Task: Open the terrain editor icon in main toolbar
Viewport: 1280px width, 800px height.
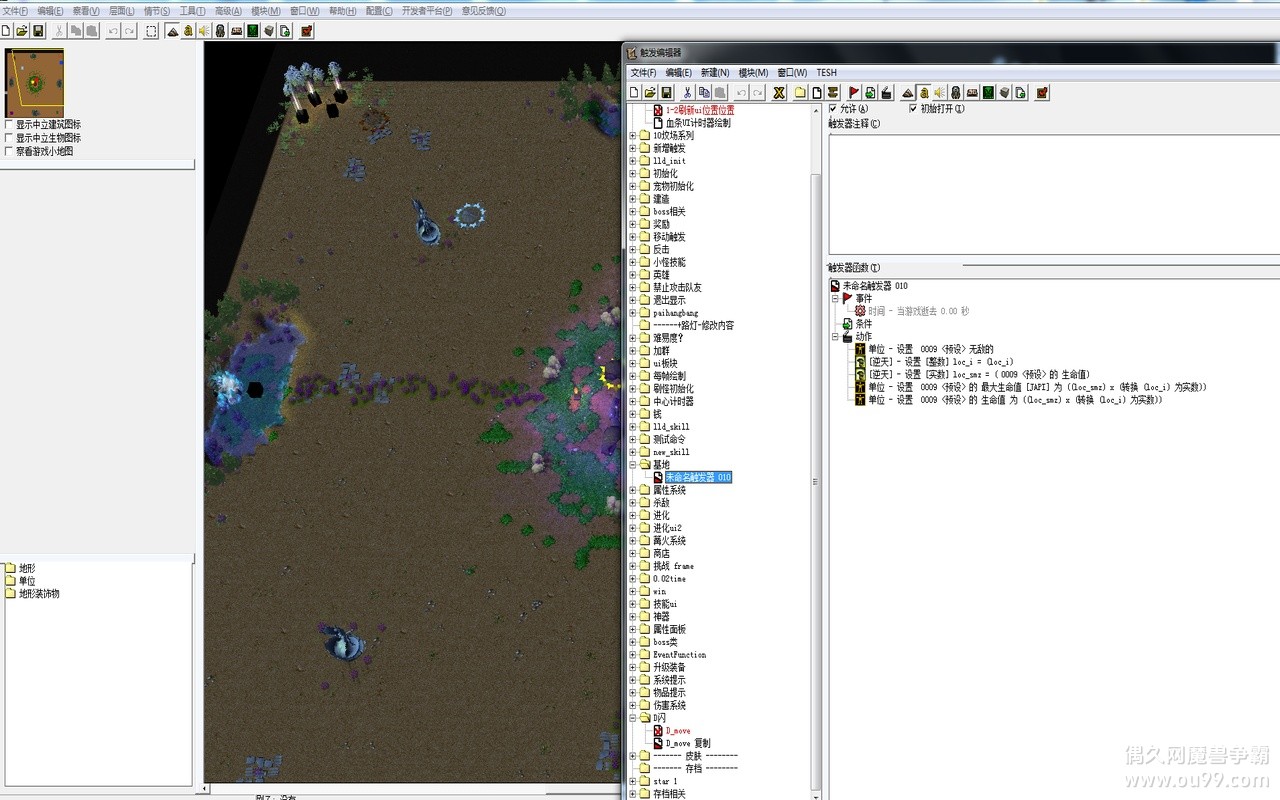Action: coord(172,31)
